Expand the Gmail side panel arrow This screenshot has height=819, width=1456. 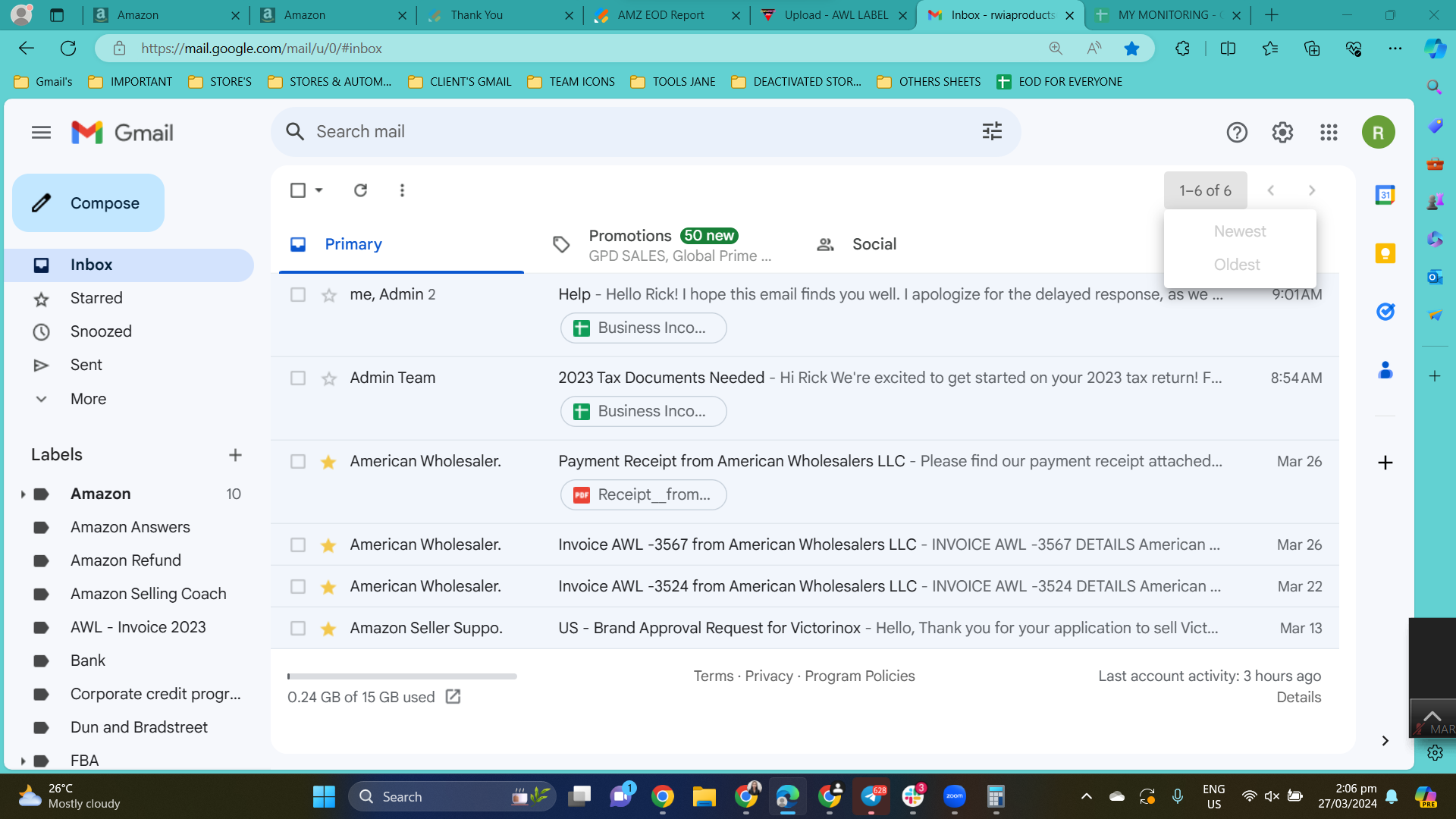[x=1385, y=741]
